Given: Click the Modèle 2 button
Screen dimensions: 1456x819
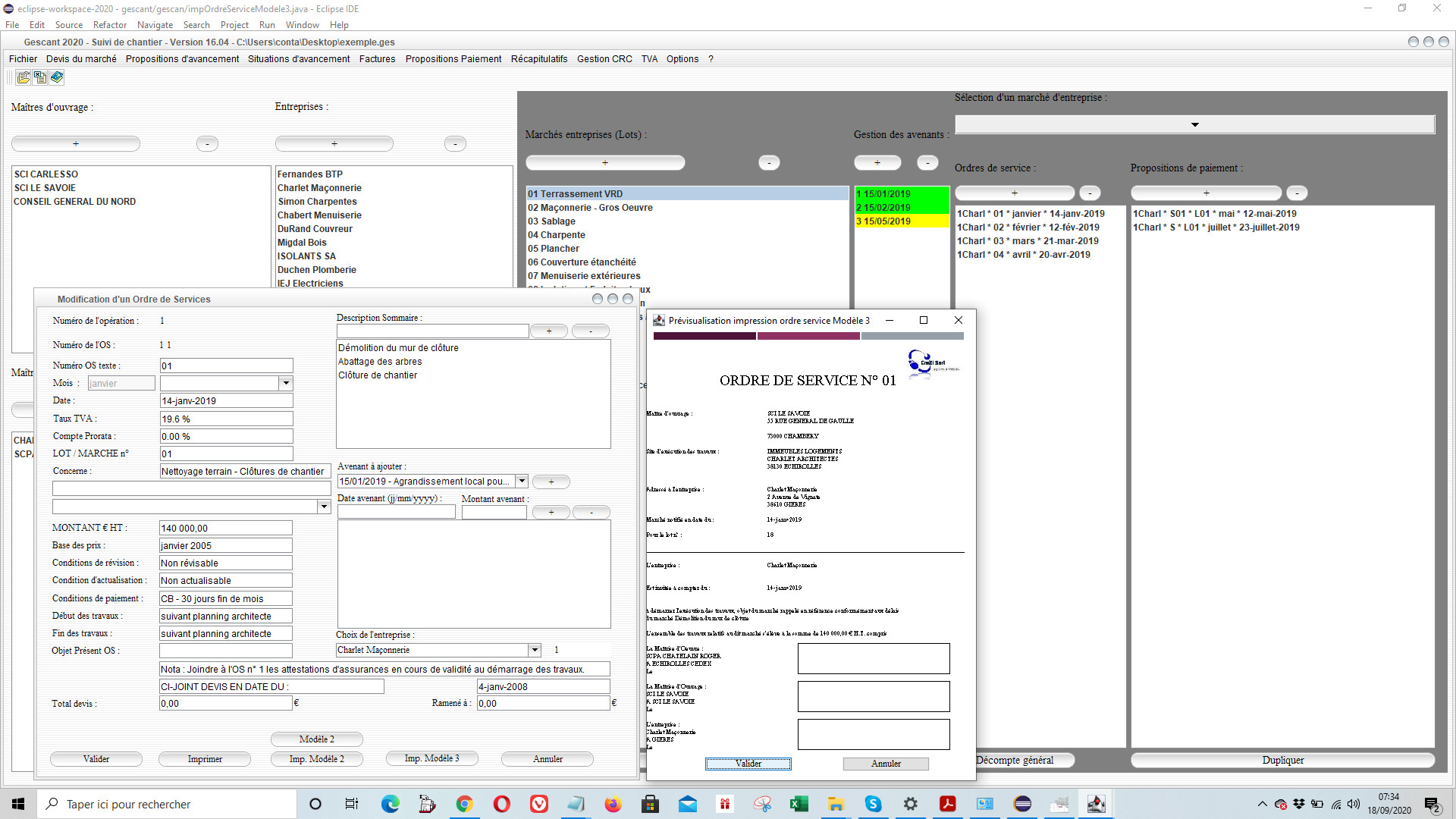Looking at the screenshot, I should click(316, 739).
